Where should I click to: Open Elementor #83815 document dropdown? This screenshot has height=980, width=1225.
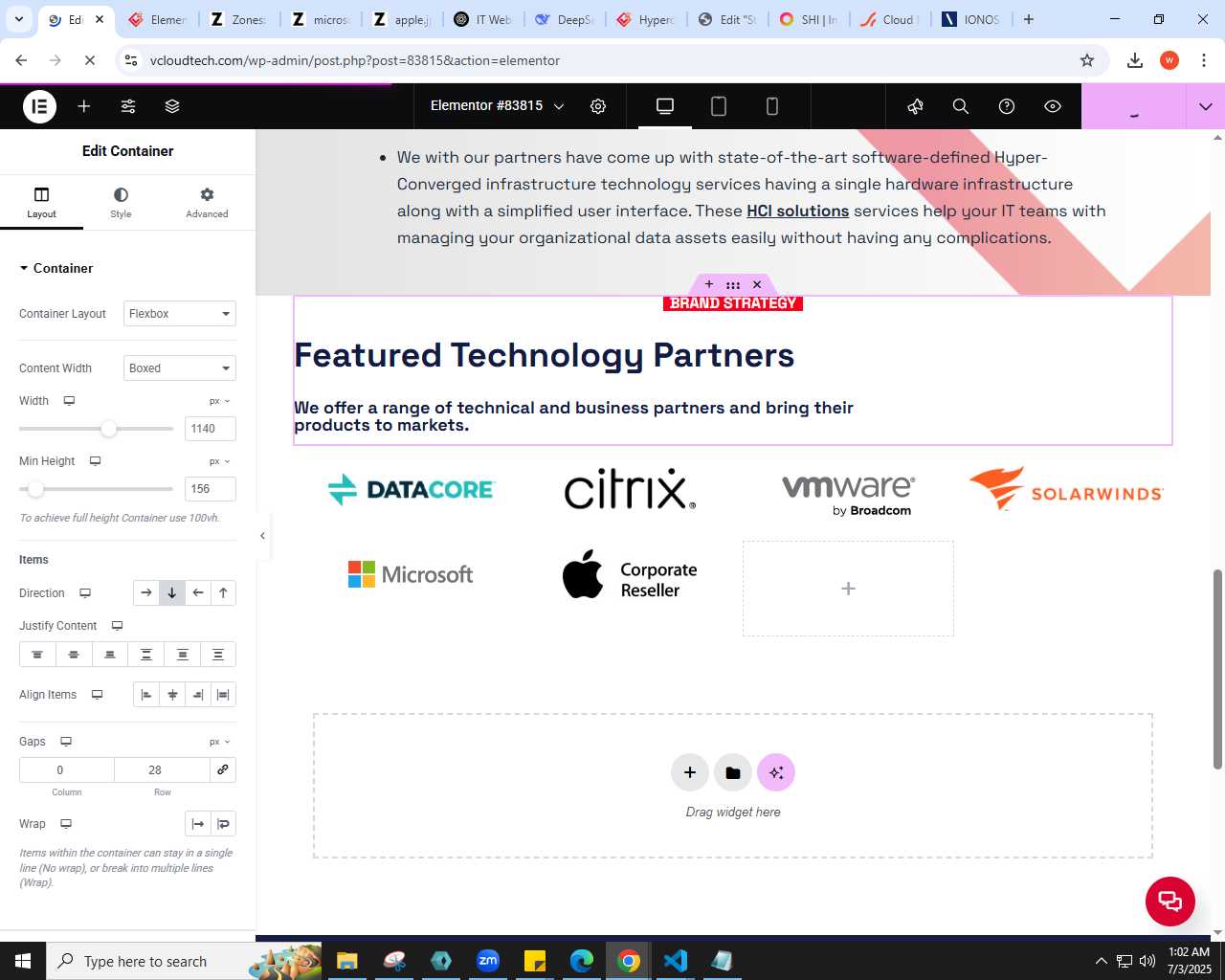pos(497,106)
